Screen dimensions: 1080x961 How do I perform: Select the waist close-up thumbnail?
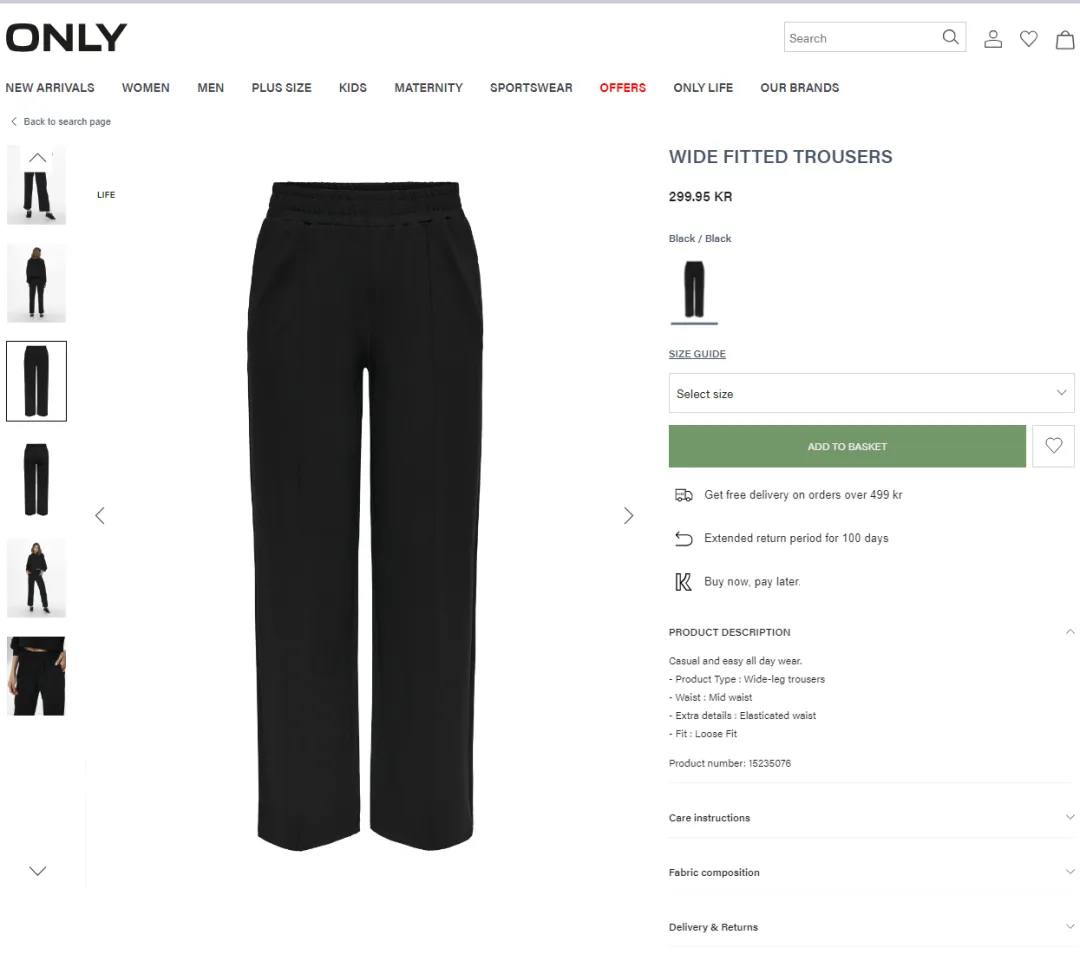(37, 676)
